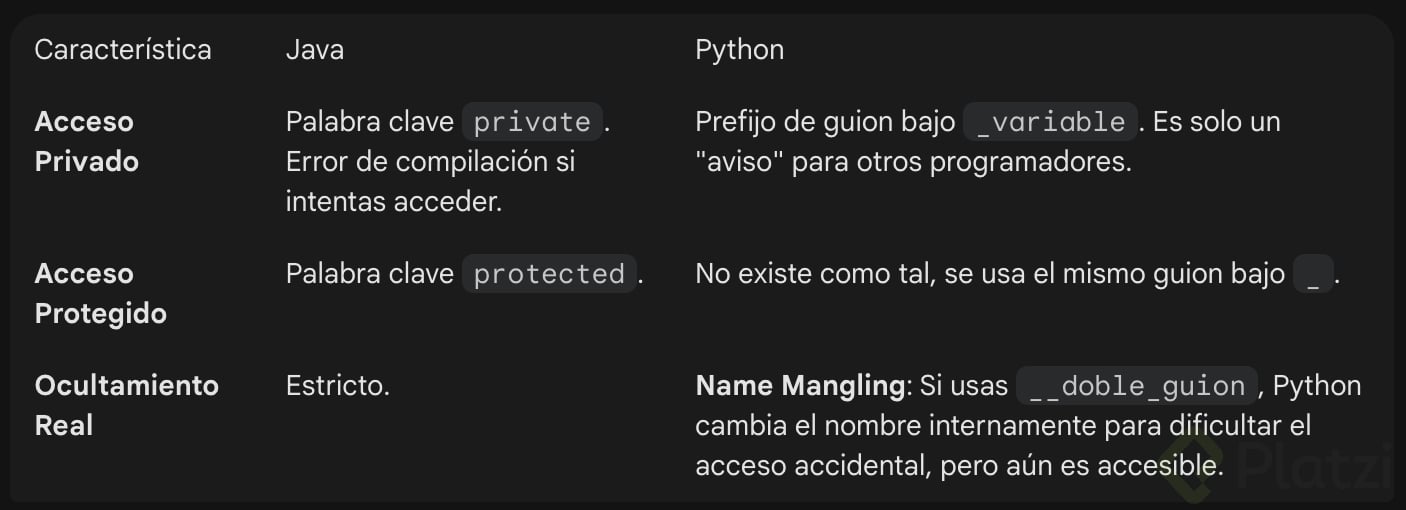Click the single underscore code chip
The width and height of the screenshot is (1406, 510).
[x=1313, y=274]
